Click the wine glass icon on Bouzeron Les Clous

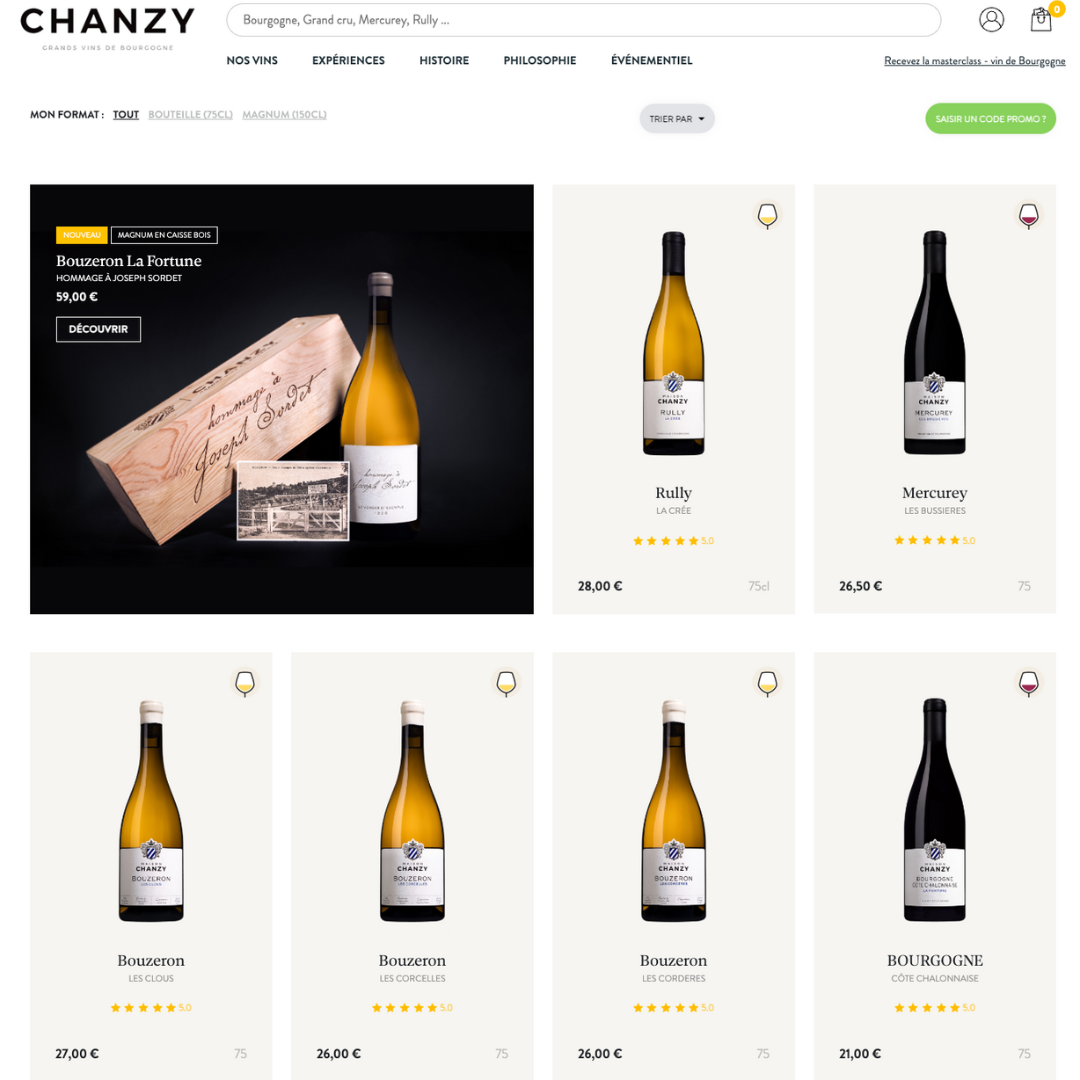[x=245, y=683]
